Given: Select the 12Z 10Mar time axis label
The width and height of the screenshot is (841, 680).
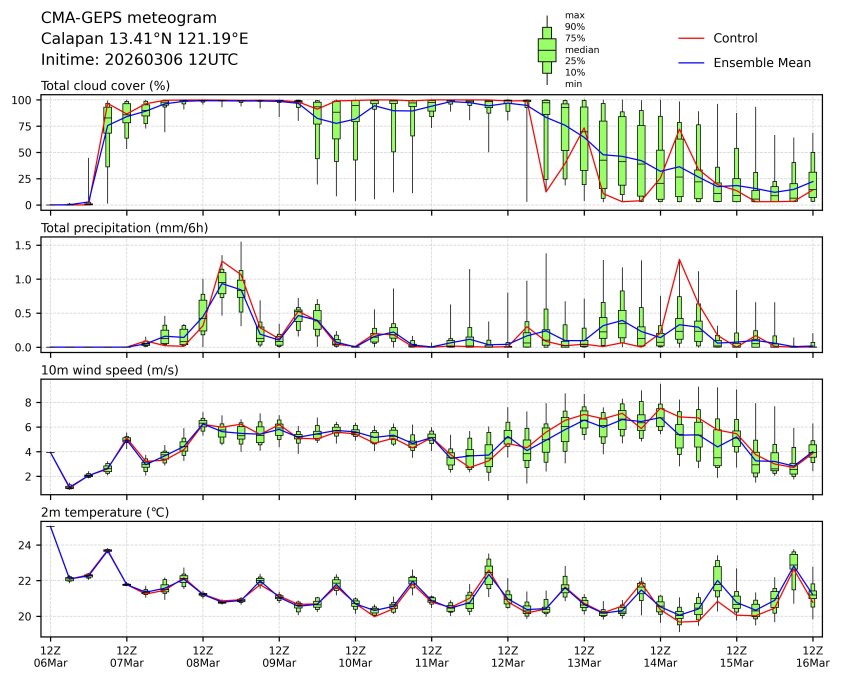Looking at the screenshot, I should (355, 656).
